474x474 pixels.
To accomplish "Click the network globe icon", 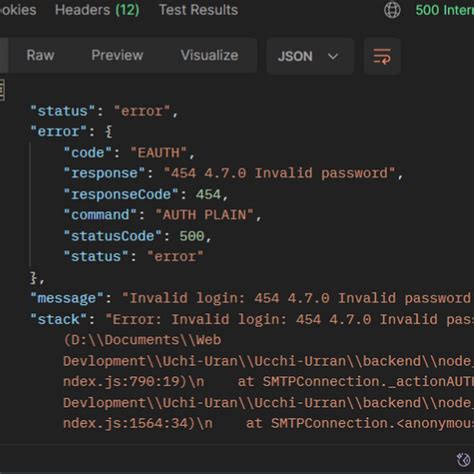I will click(392, 10).
